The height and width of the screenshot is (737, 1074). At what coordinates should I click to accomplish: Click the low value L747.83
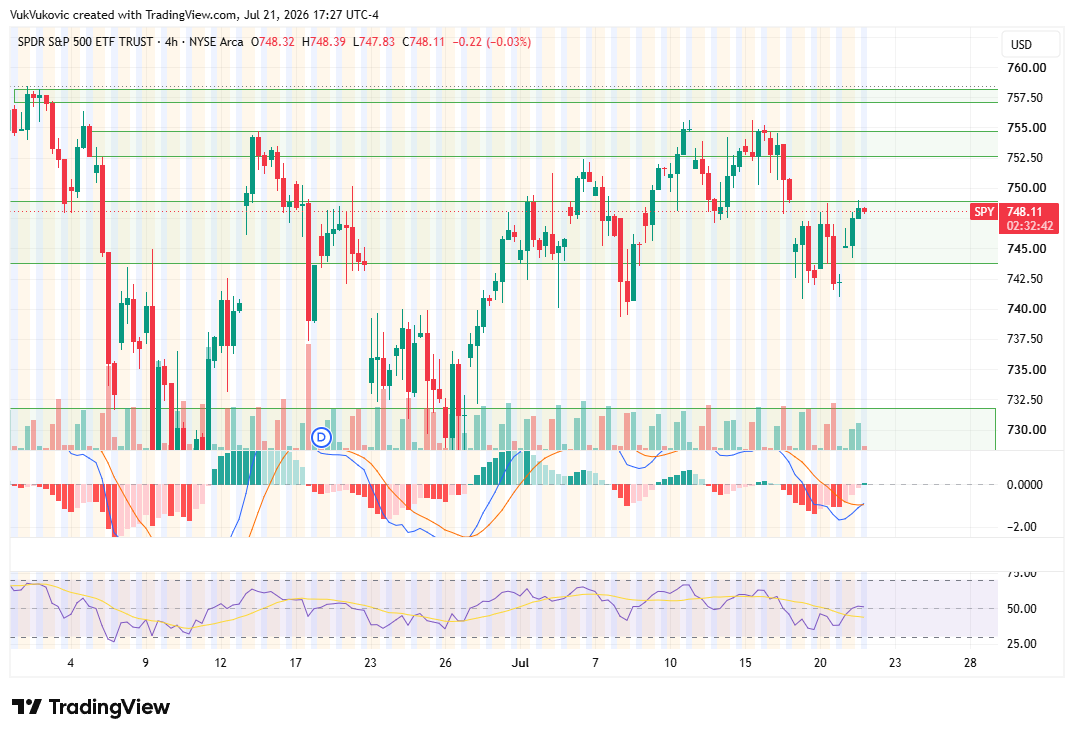coord(374,42)
